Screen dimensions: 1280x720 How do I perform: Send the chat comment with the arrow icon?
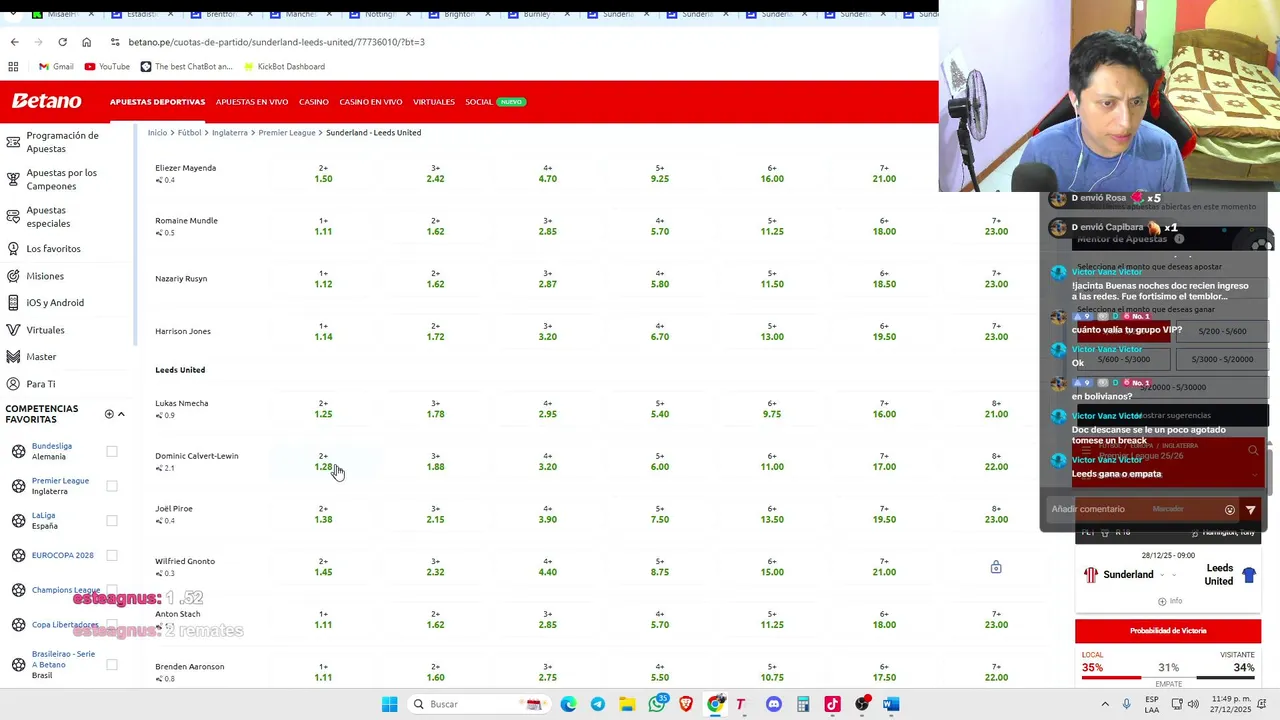(x=1250, y=510)
